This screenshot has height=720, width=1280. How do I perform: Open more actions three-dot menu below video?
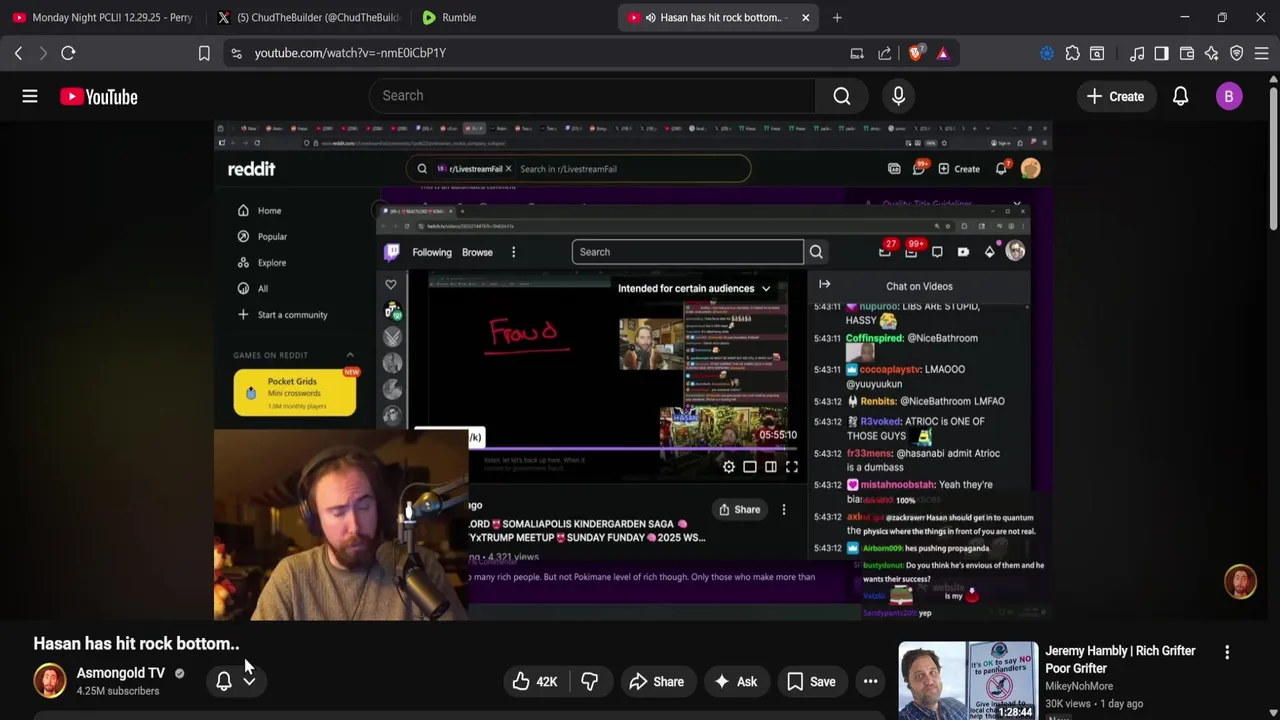click(x=870, y=682)
